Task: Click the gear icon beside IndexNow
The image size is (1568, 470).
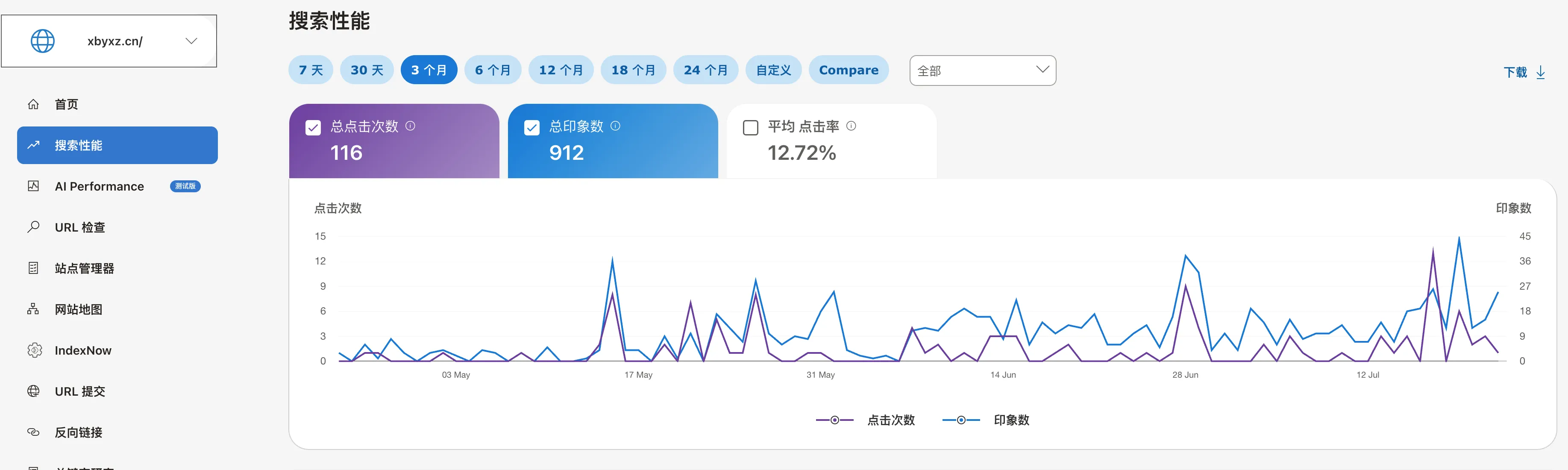Action: tap(35, 350)
